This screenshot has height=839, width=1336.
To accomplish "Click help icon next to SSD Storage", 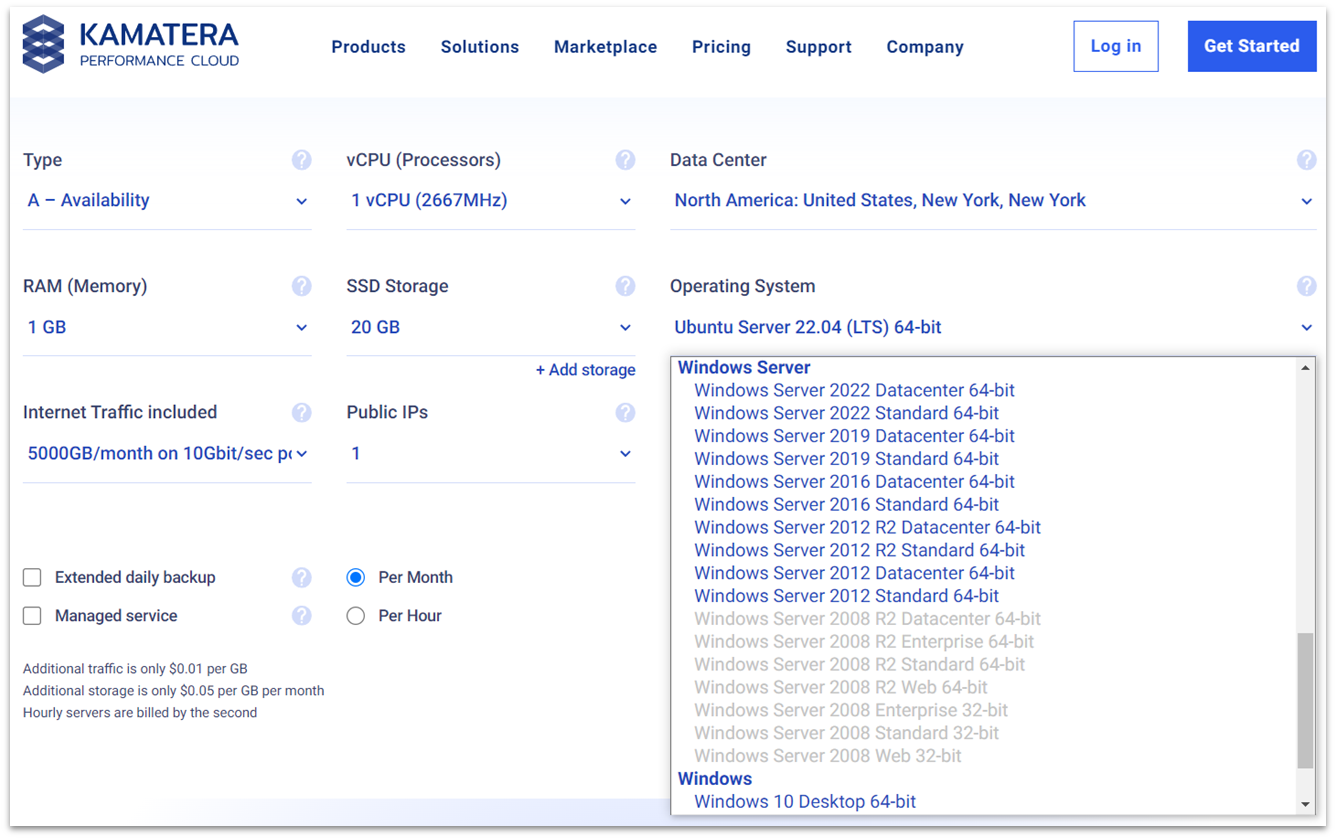I will tap(625, 286).
